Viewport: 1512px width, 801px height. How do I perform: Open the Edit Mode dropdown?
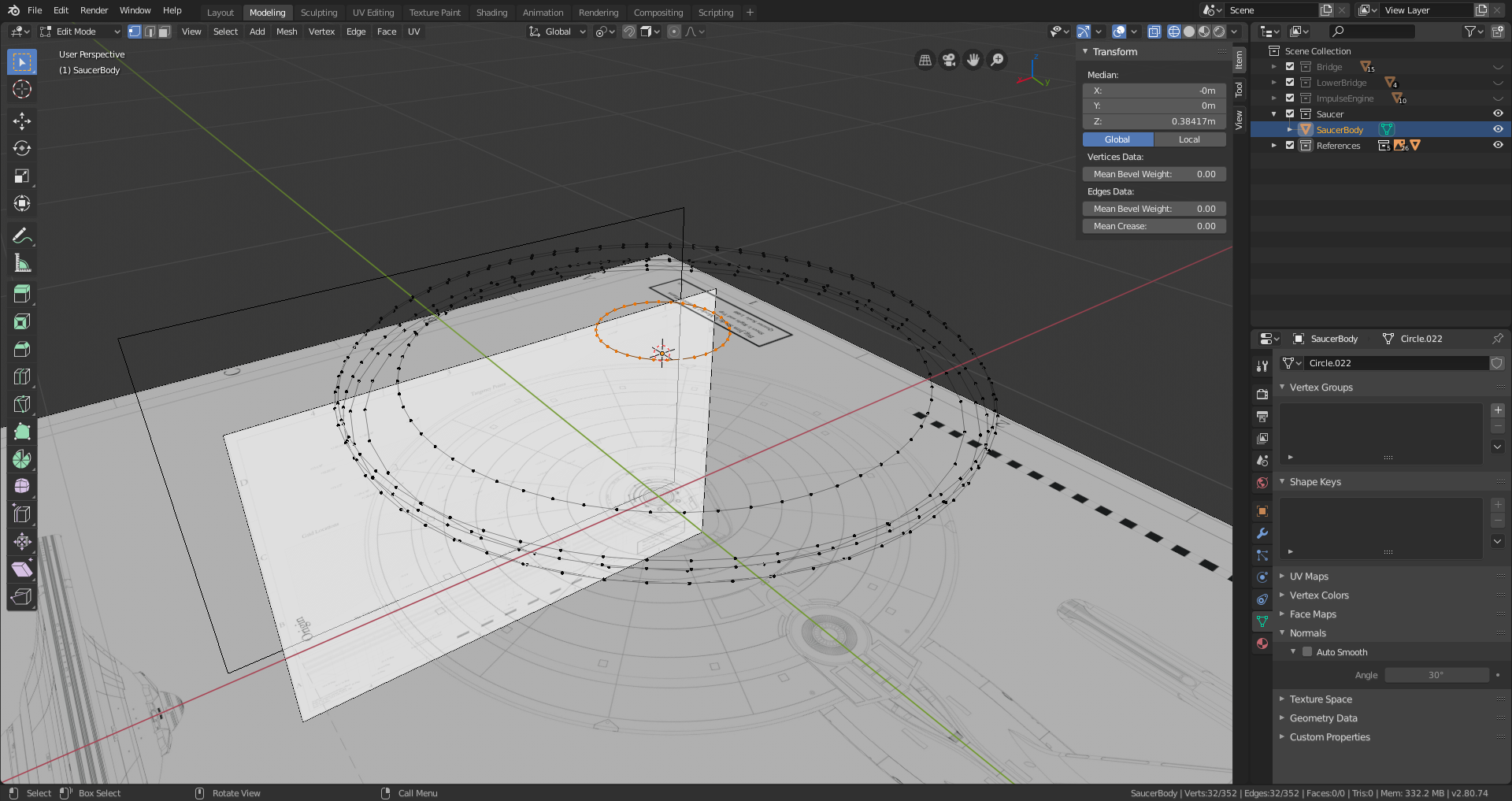tap(80, 32)
